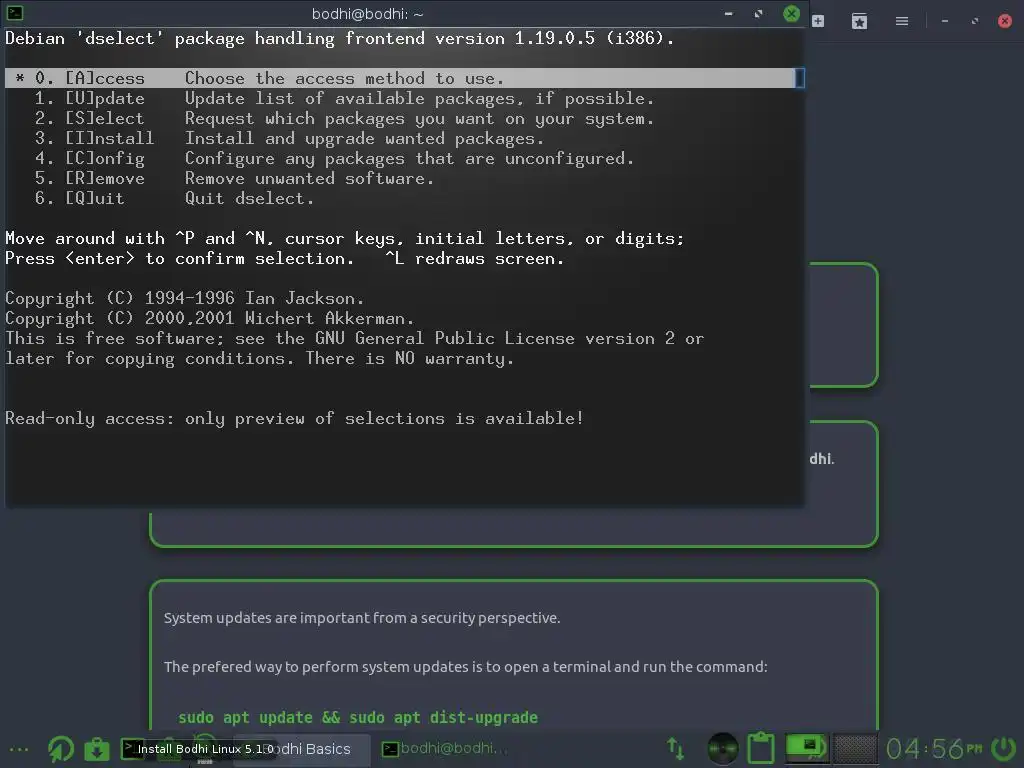Click the green power button icon
Image resolution: width=1024 pixels, height=768 pixels.
tap(1004, 749)
